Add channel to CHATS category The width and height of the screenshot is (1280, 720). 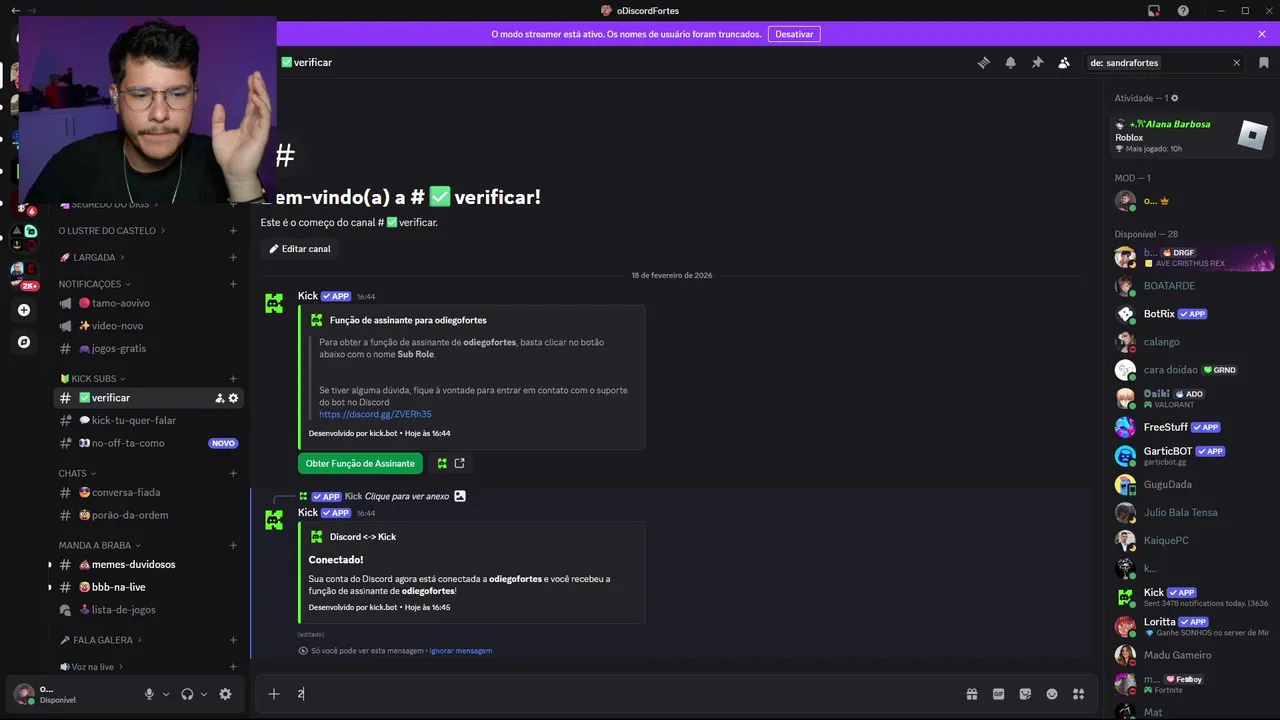coord(233,473)
